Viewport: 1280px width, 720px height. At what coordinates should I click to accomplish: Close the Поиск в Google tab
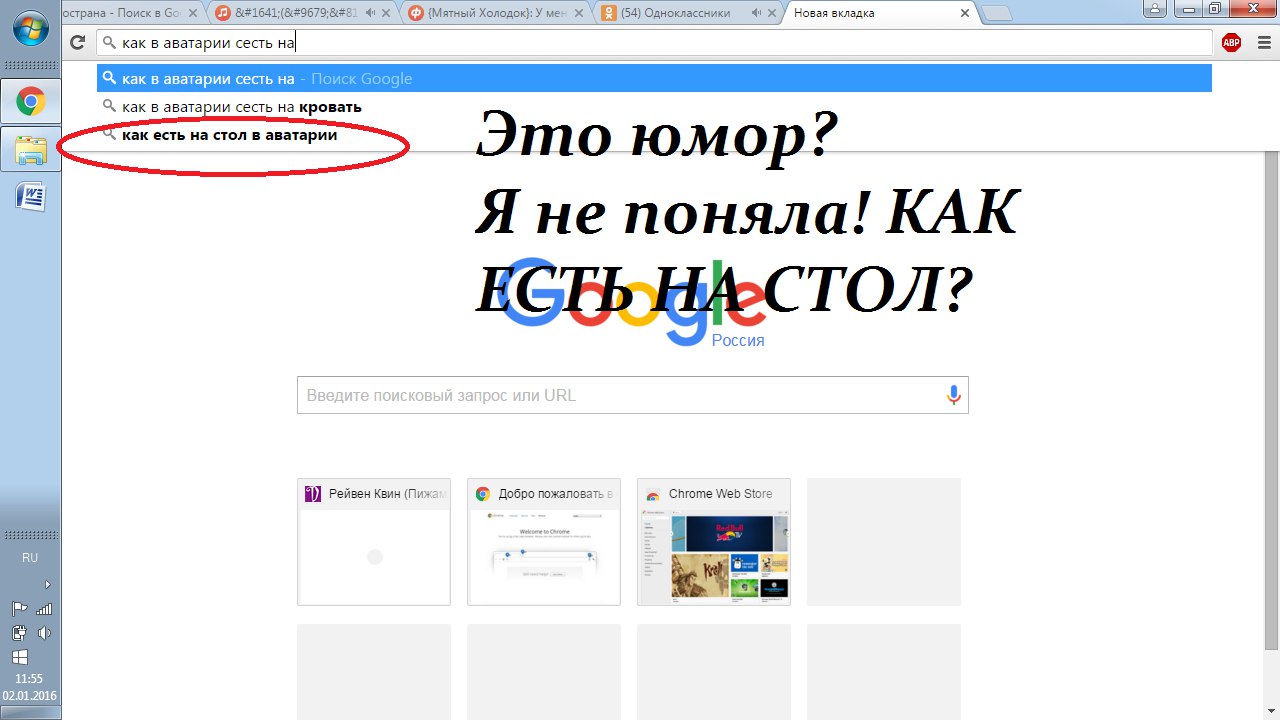(x=195, y=13)
